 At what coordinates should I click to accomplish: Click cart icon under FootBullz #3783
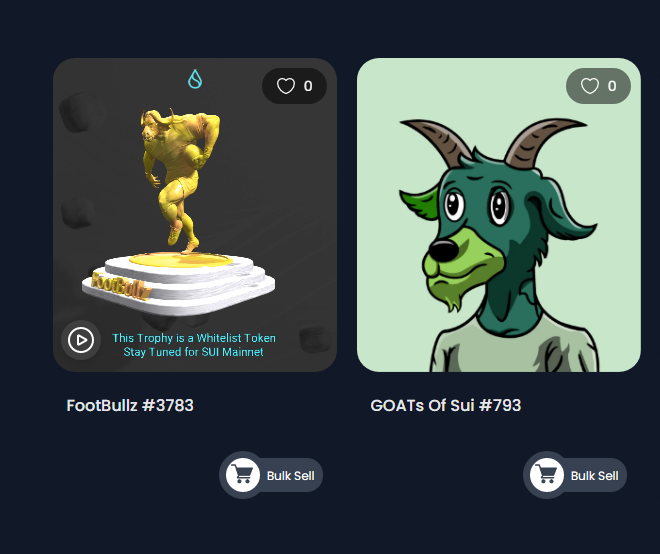(242, 475)
